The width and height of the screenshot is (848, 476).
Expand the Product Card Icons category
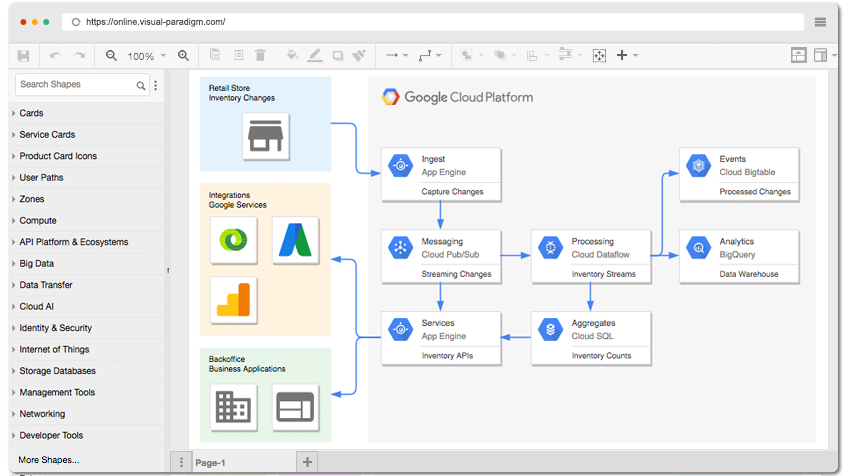(87, 156)
